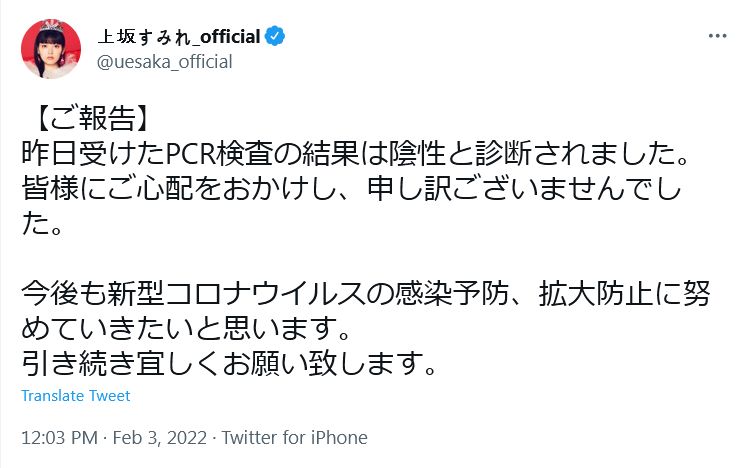Open the 12:03 PM timestamp link
The image size is (746, 468).
coord(56,438)
